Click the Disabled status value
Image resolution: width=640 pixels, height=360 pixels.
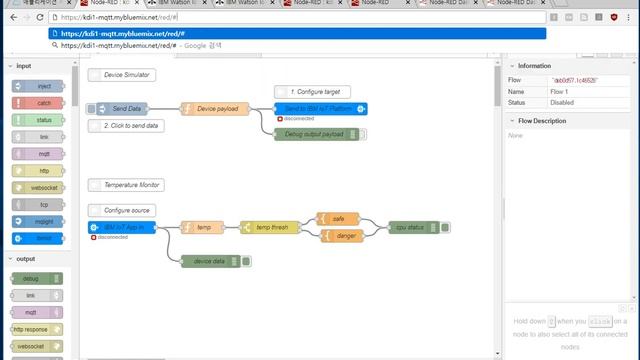click(x=562, y=103)
